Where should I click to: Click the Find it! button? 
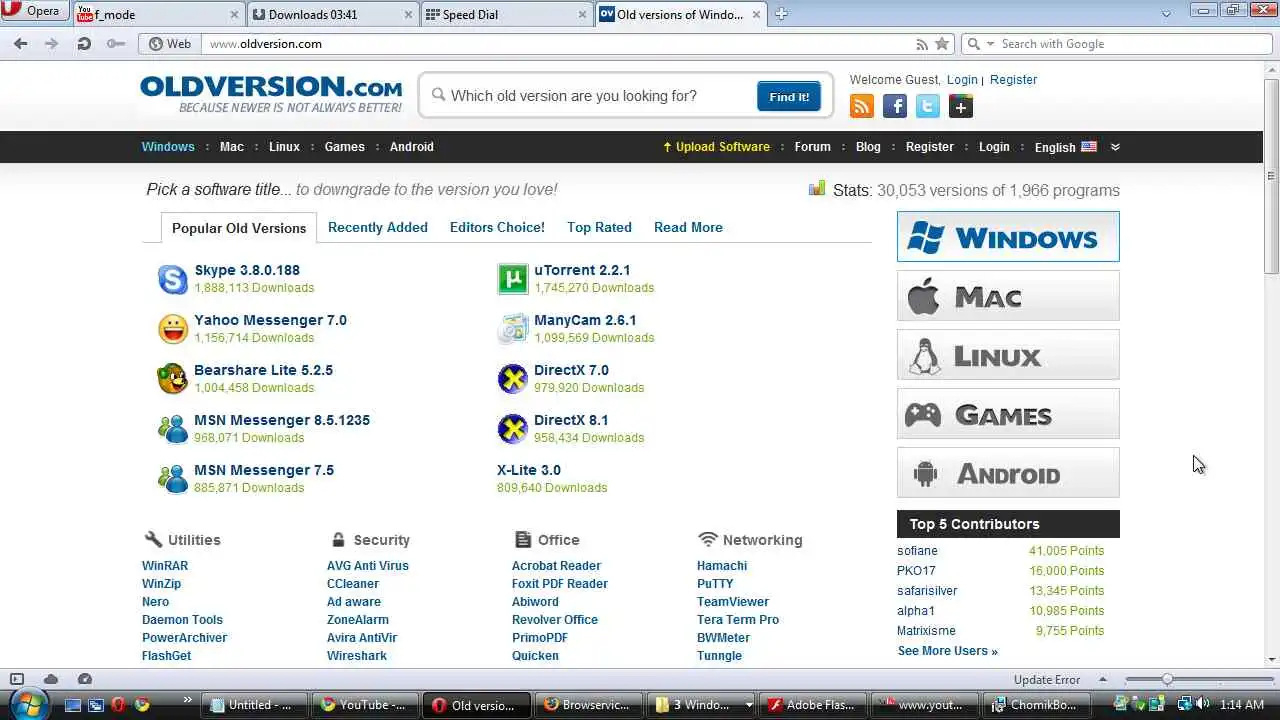tap(789, 97)
